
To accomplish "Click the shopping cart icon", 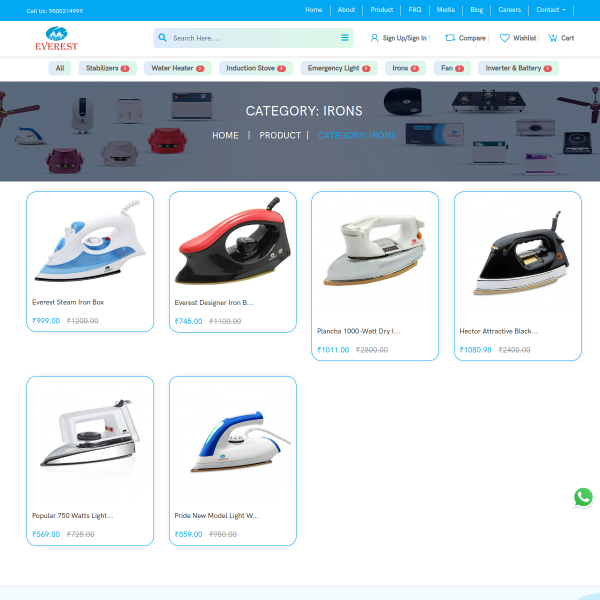I will click(x=553, y=38).
